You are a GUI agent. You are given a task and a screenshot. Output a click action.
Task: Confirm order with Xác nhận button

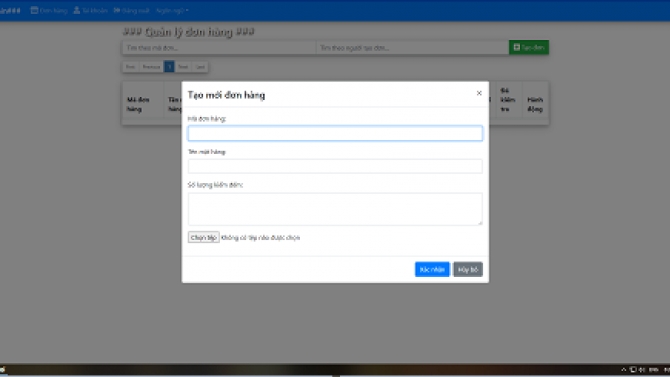432,269
